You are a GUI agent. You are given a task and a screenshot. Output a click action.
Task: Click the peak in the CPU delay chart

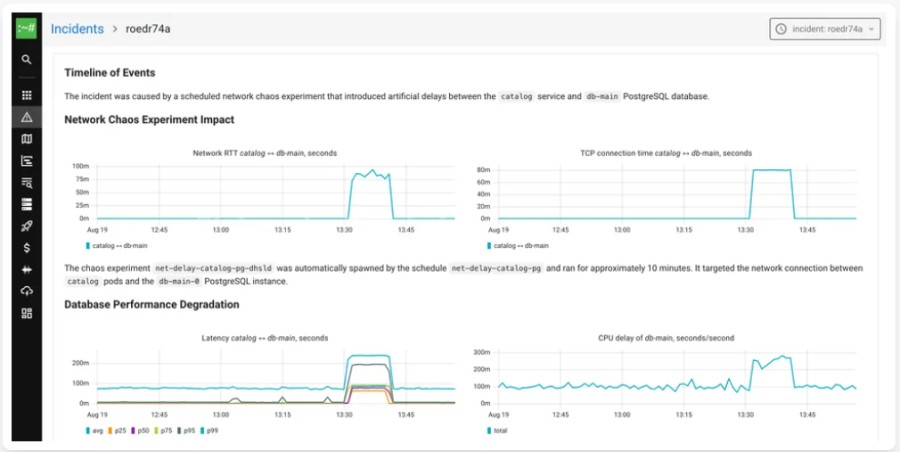[x=782, y=357]
